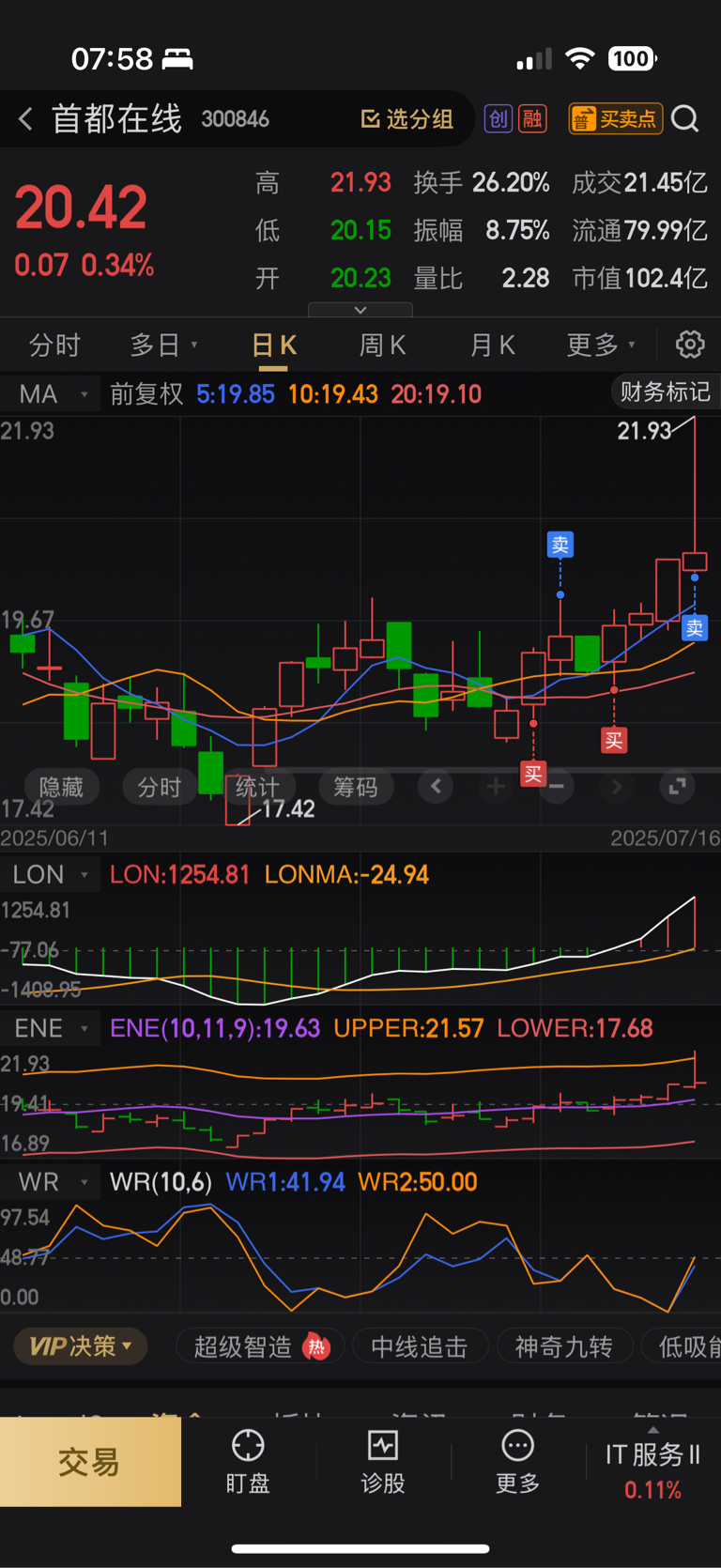This screenshot has height=1568, width=721.
Task: Move chart right with arrow icon
Action: 617,786
